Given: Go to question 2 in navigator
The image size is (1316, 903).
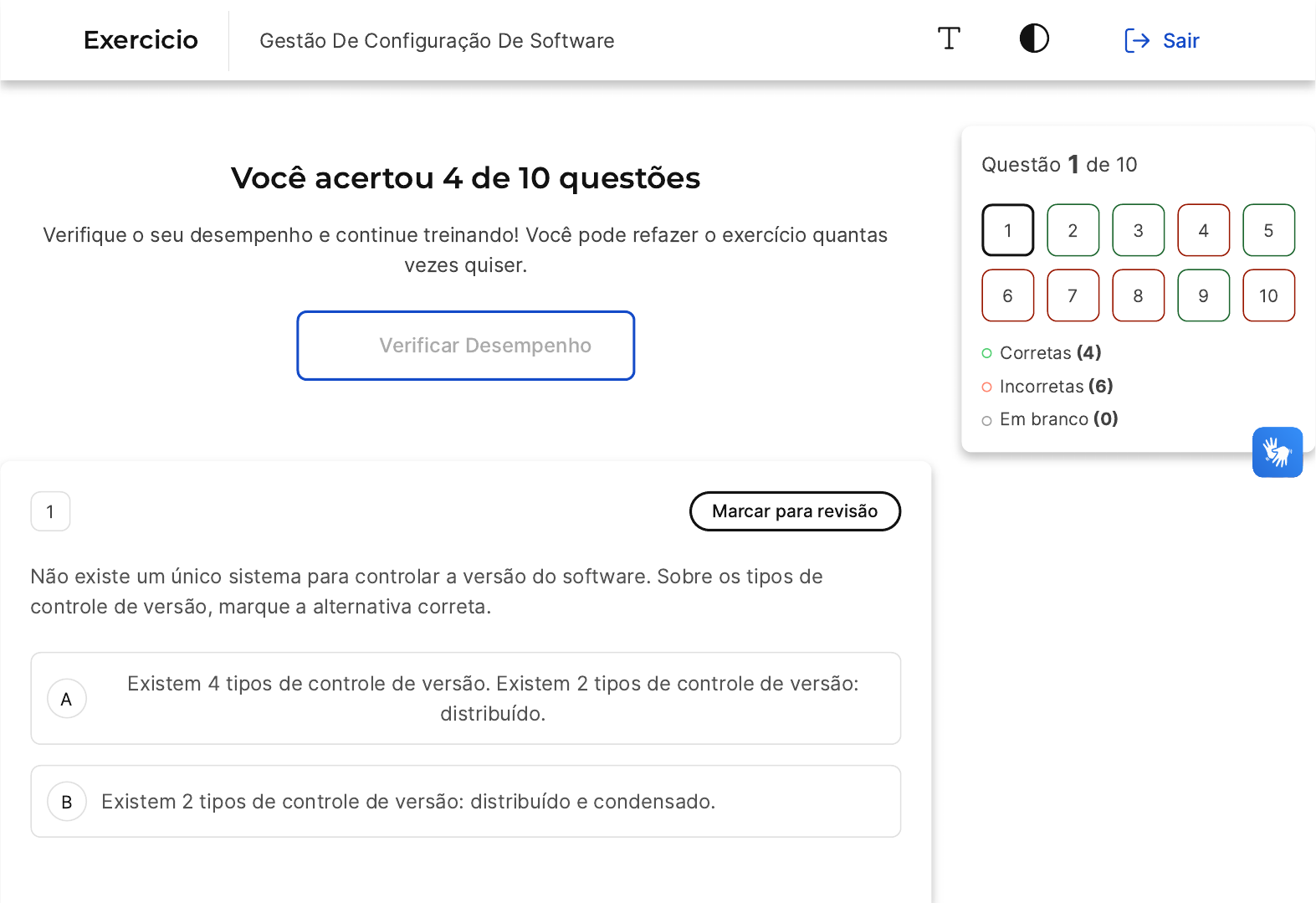Looking at the screenshot, I should tap(1073, 230).
